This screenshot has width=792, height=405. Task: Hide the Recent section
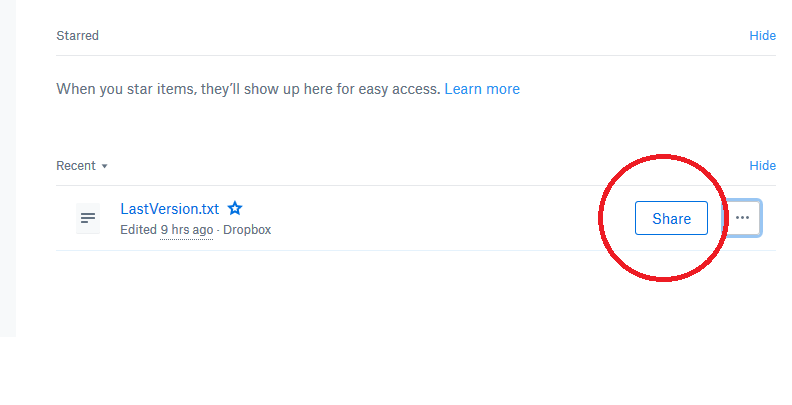coord(762,165)
